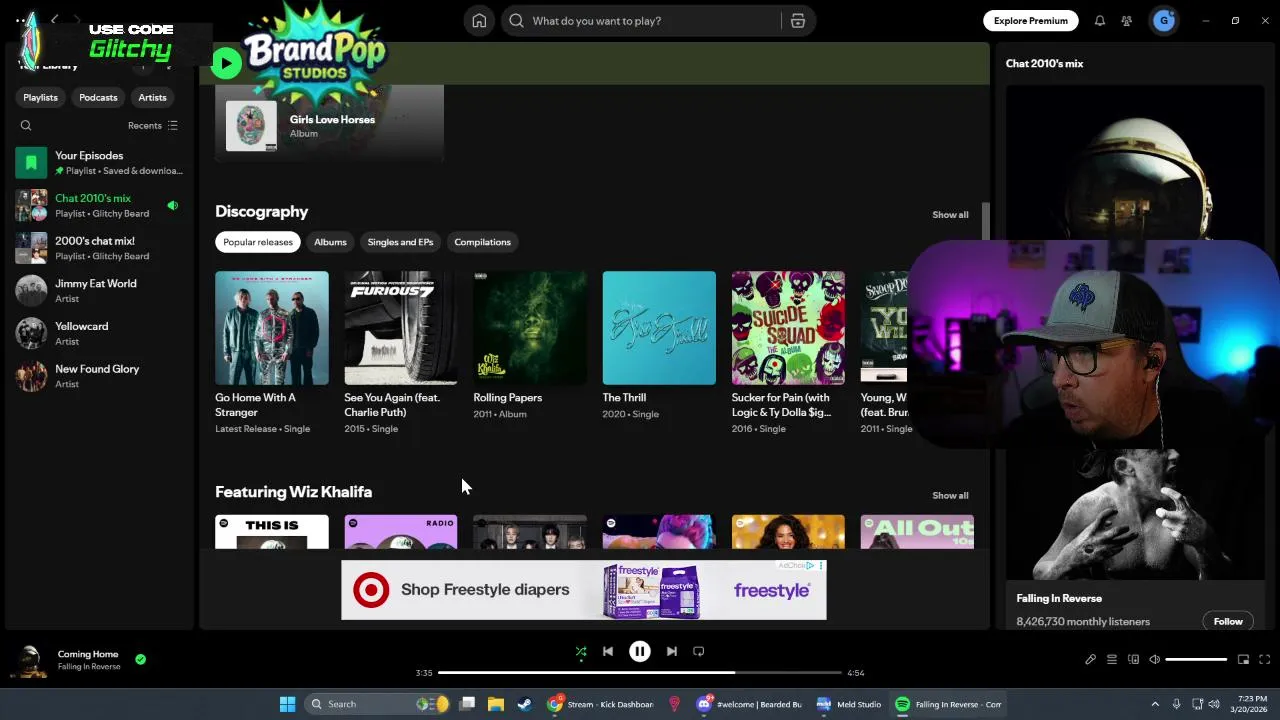Click the Explore Premium button
Viewport: 1280px width, 720px height.
point(1030,21)
